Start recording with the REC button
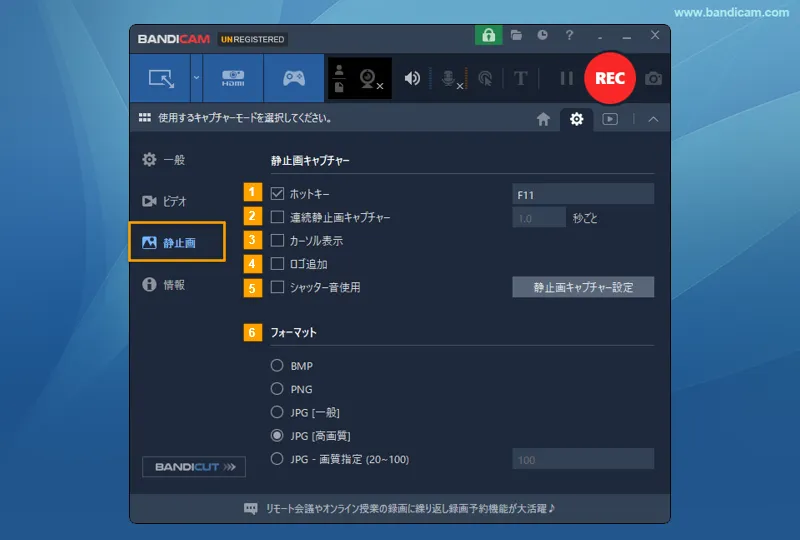The height and width of the screenshot is (540, 800). coord(610,78)
